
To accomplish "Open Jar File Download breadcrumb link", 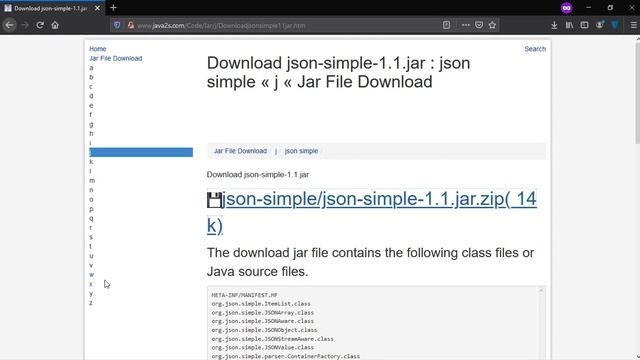I will click(240, 151).
